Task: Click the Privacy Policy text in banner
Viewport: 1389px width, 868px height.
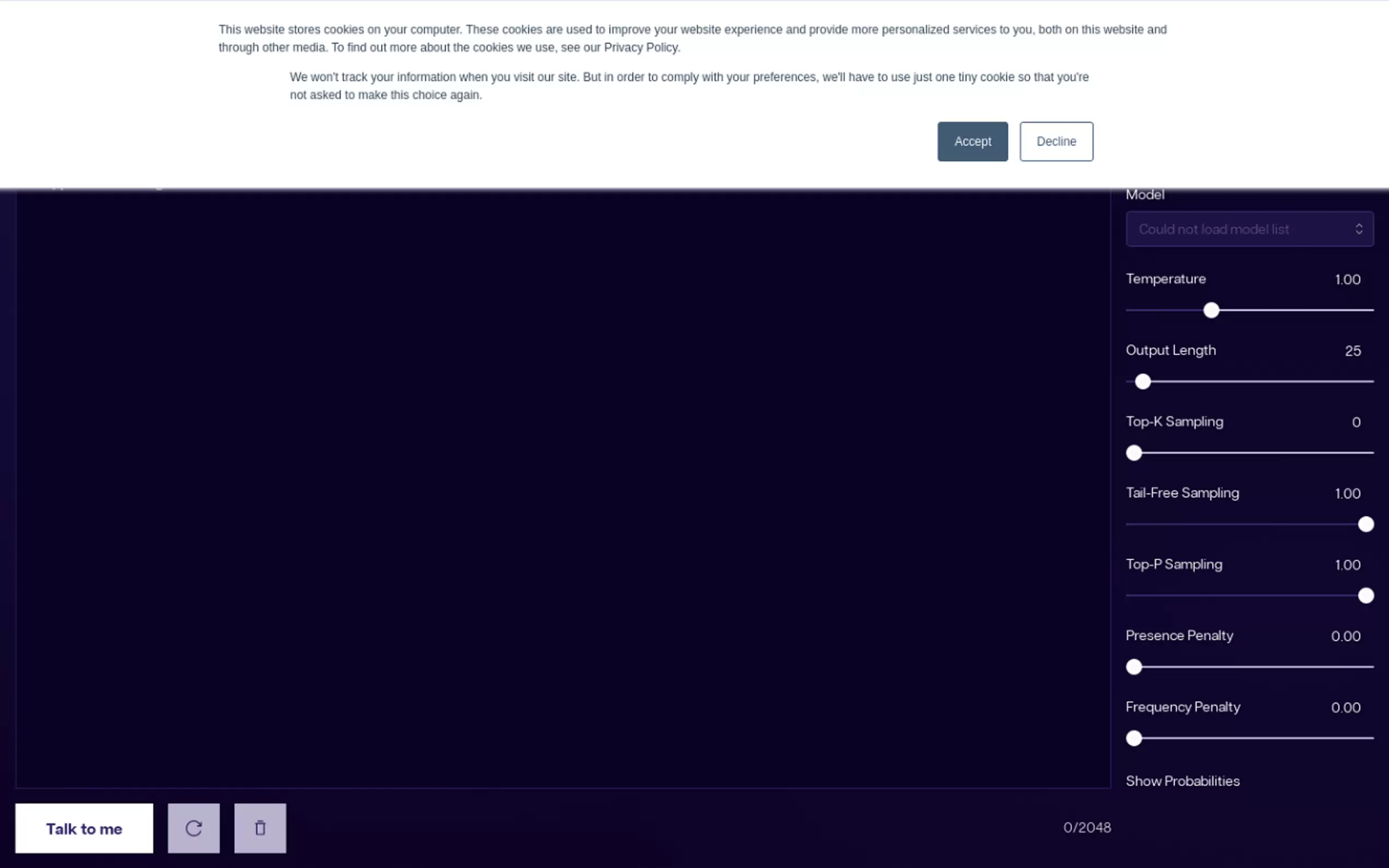Action: coord(640,48)
